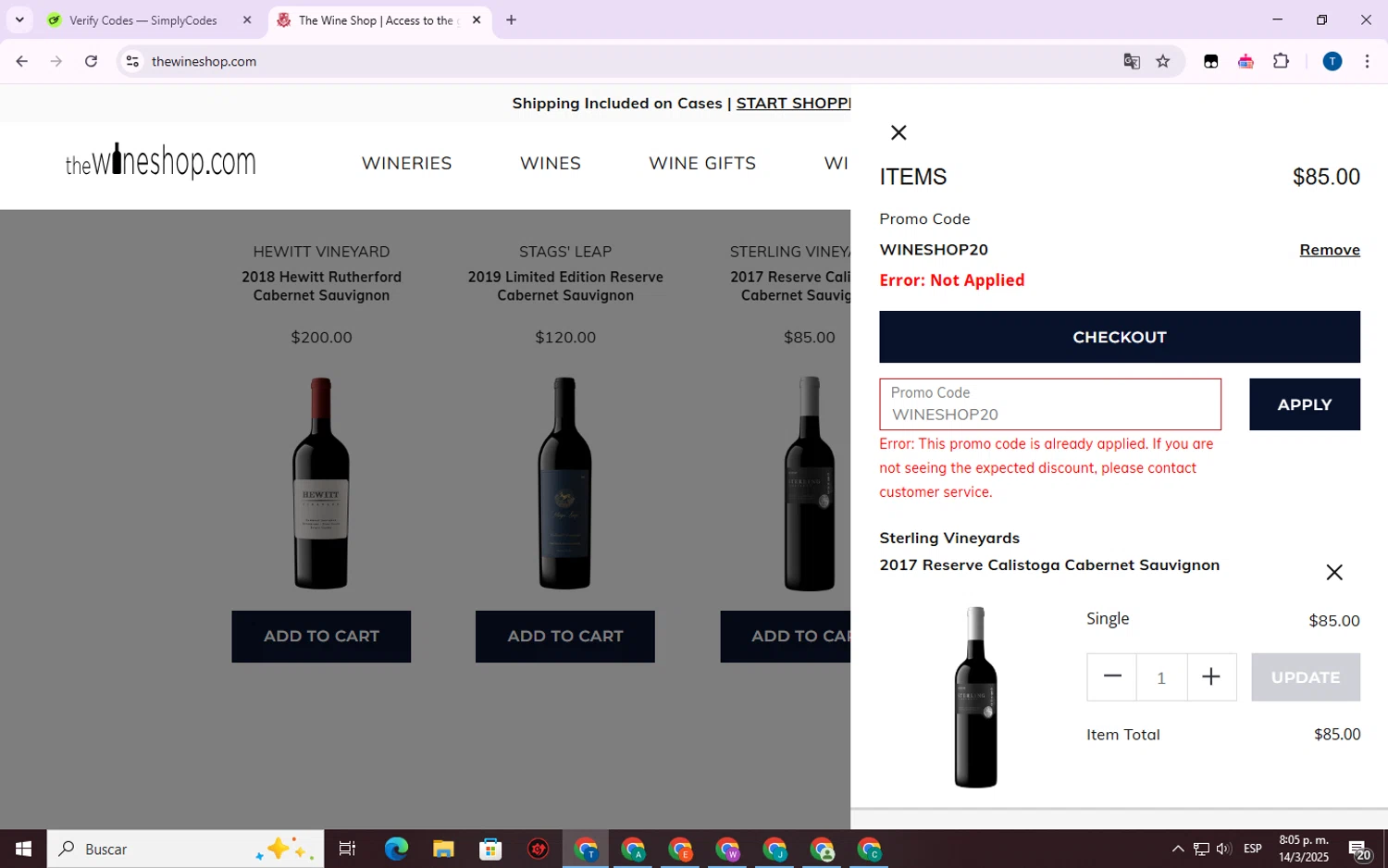1388x868 pixels.
Task: Remove Sterling Vineyards item from cart
Action: pos(1333,572)
